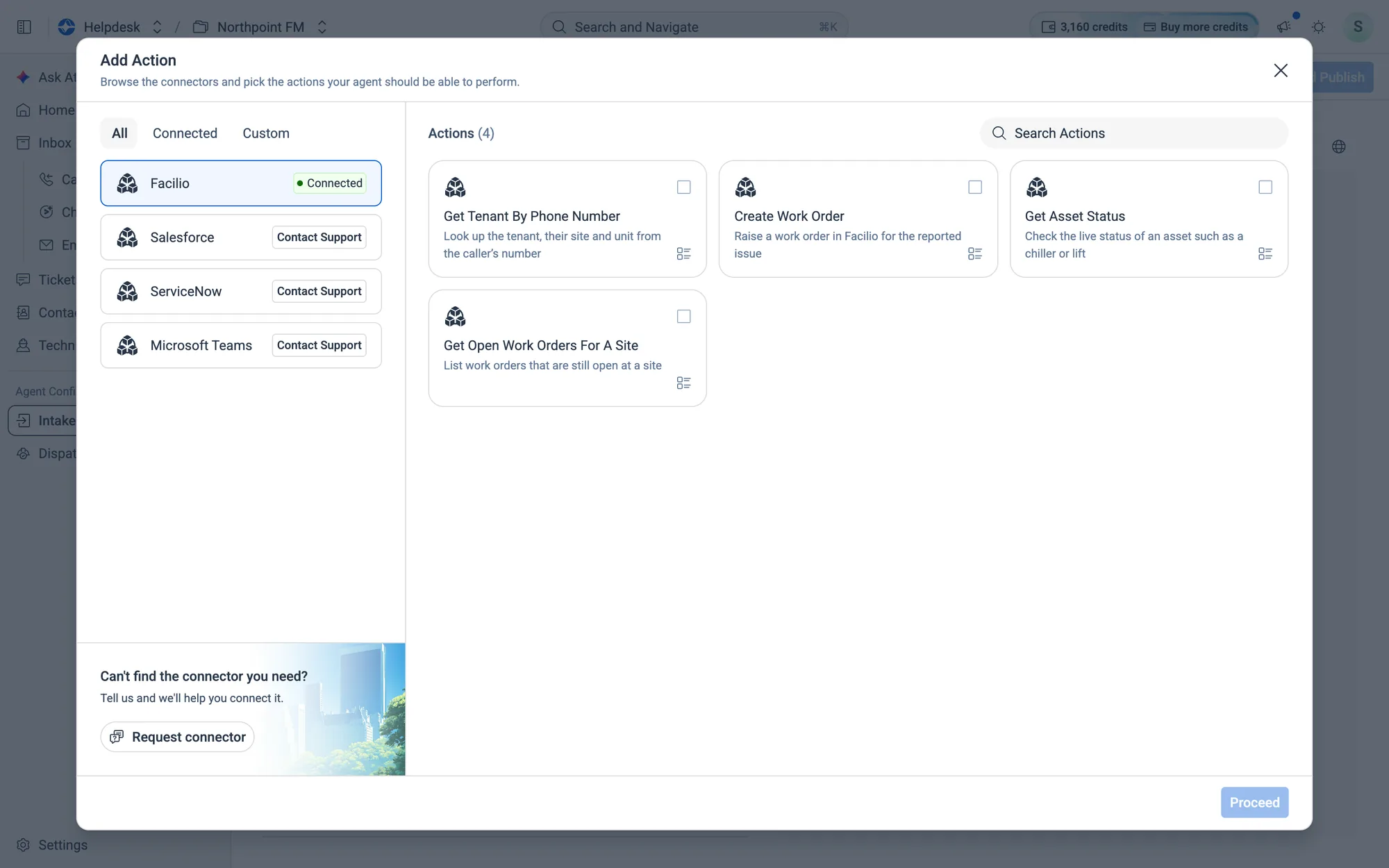
Task: Open Settings in the sidebar
Action: coord(52,845)
